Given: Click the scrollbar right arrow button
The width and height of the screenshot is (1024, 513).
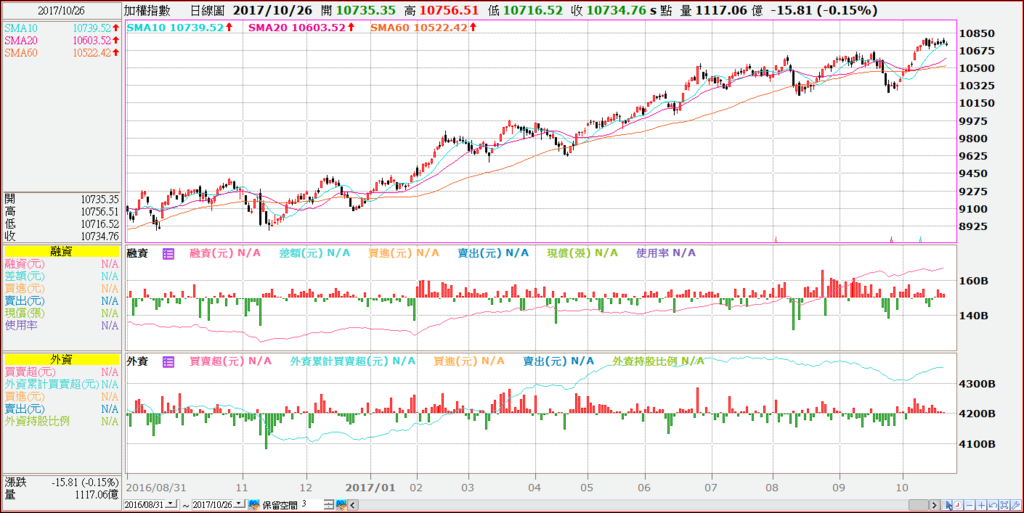Looking at the screenshot, I should click(935, 505).
